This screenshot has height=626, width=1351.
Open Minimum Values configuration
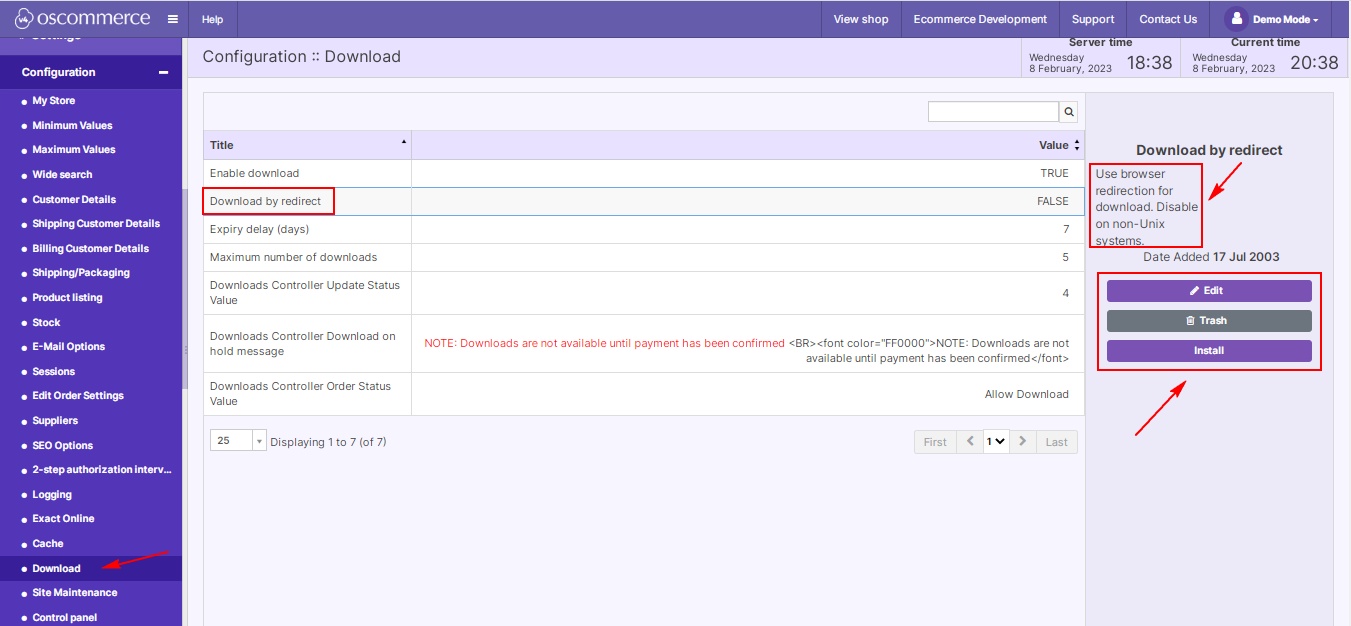coord(72,126)
